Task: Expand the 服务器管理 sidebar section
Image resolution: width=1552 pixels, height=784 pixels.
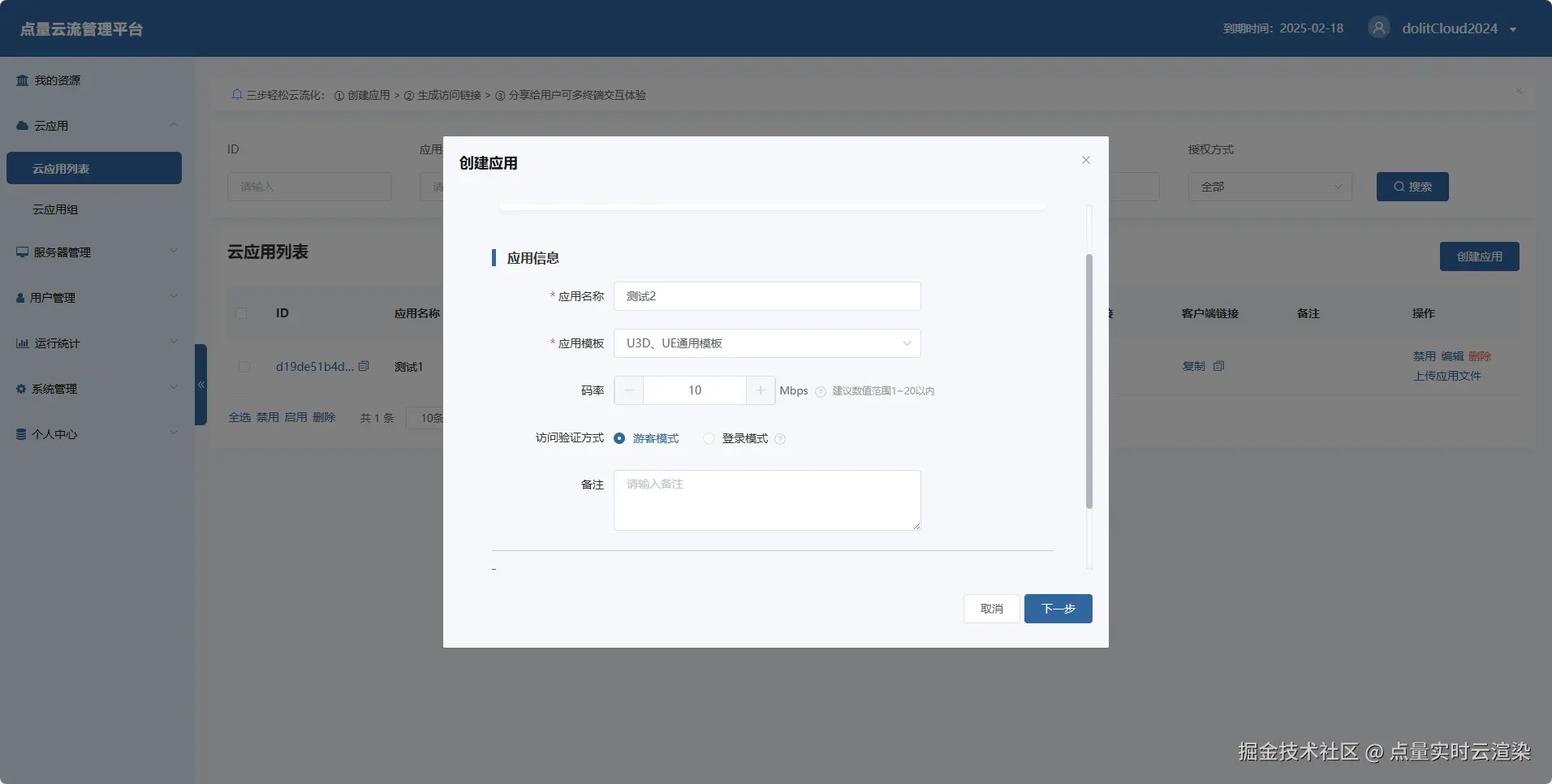Action: [97, 252]
